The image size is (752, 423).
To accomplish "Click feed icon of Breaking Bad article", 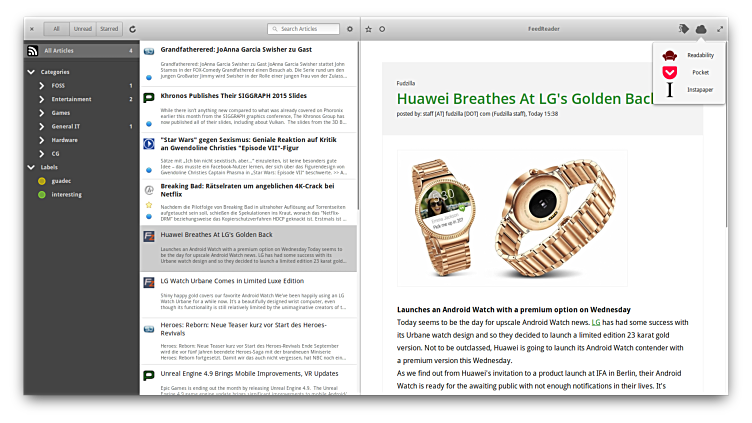I will (x=149, y=190).
